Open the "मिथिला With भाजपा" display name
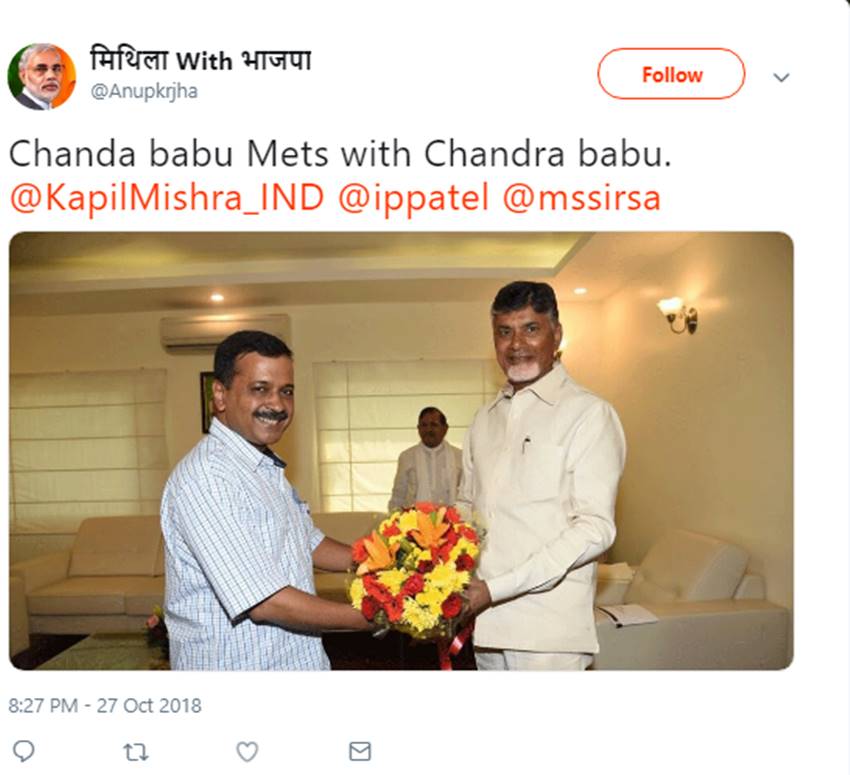Viewport: 850px width, 775px height. (x=200, y=60)
